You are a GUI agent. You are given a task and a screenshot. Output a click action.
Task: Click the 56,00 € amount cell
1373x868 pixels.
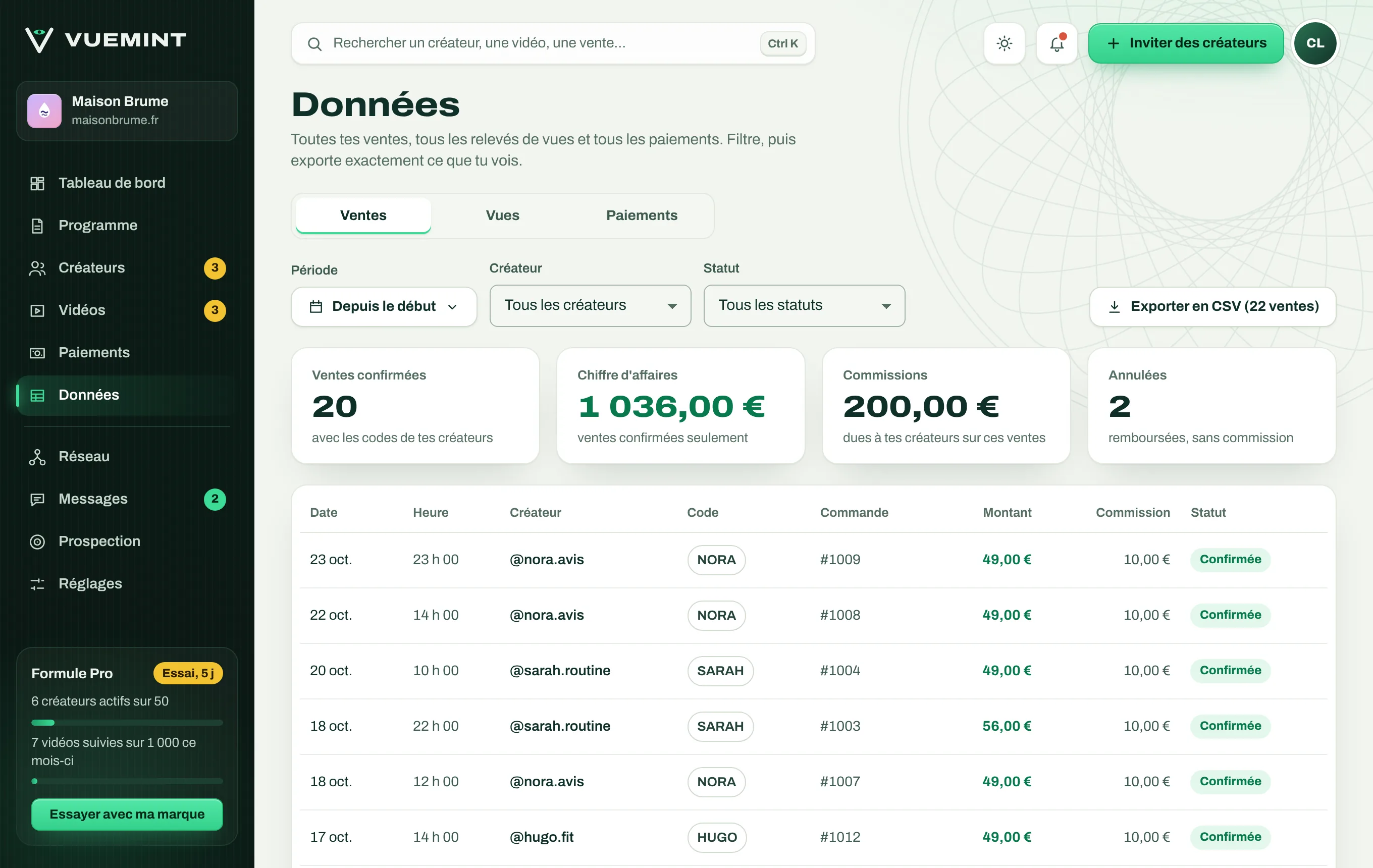click(1007, 726)
